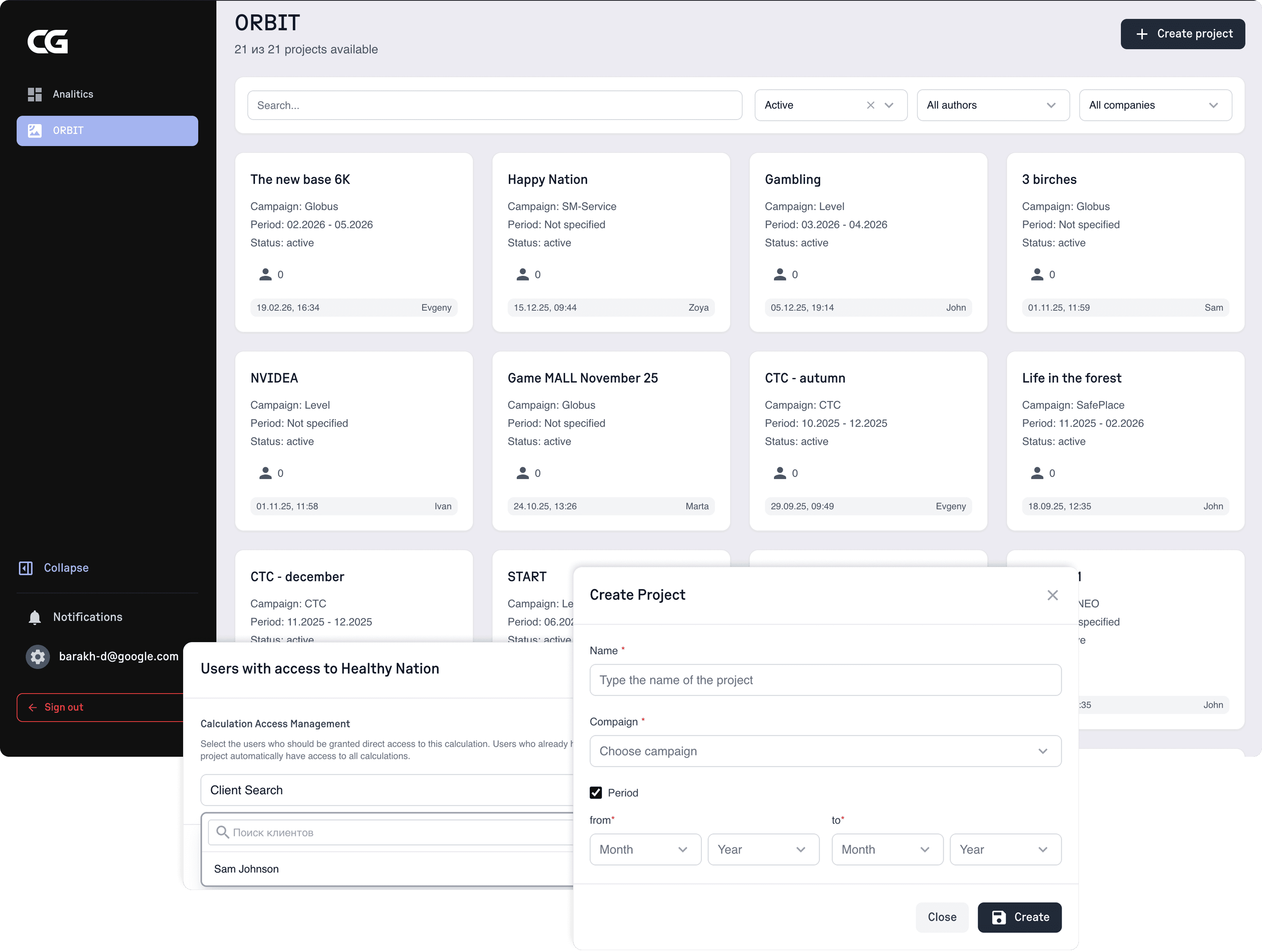The width and height of the screenshot is (1262, 952).
Task: Open the All authors dropdown
Action: click(x=993, y=105)
